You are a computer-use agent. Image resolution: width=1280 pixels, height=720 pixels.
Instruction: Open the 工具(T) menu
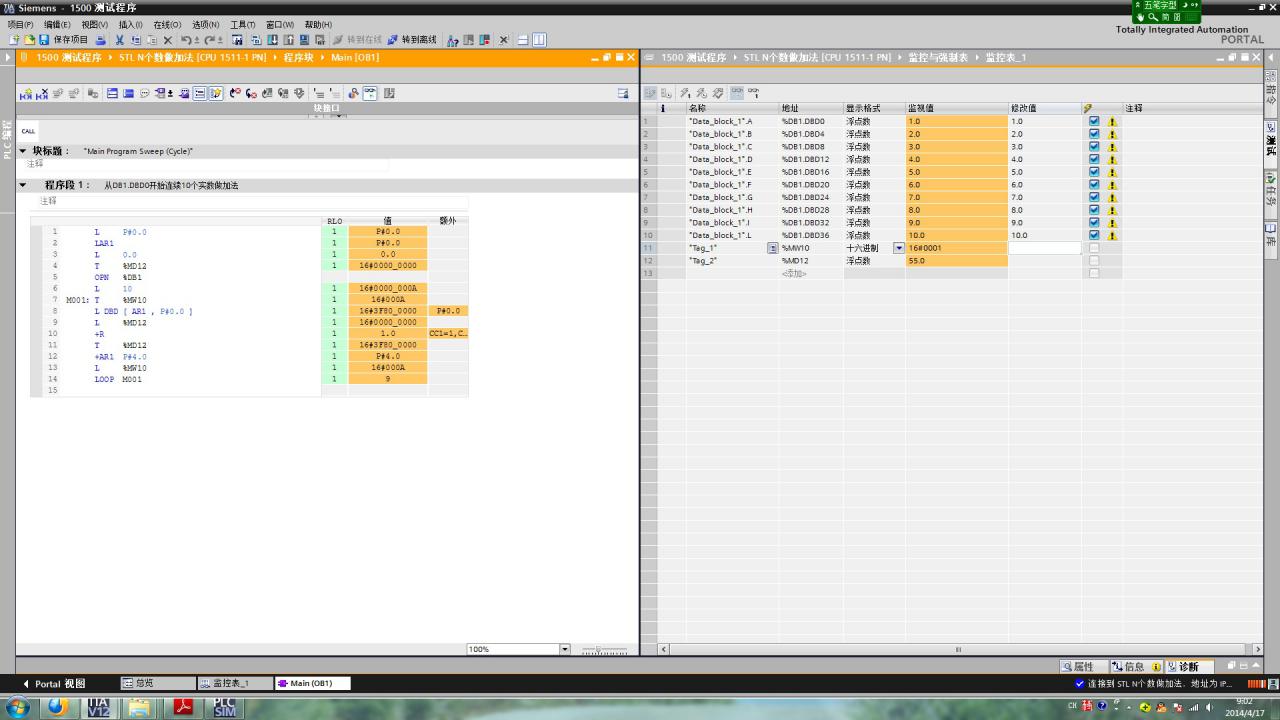(x=243, y=24)
